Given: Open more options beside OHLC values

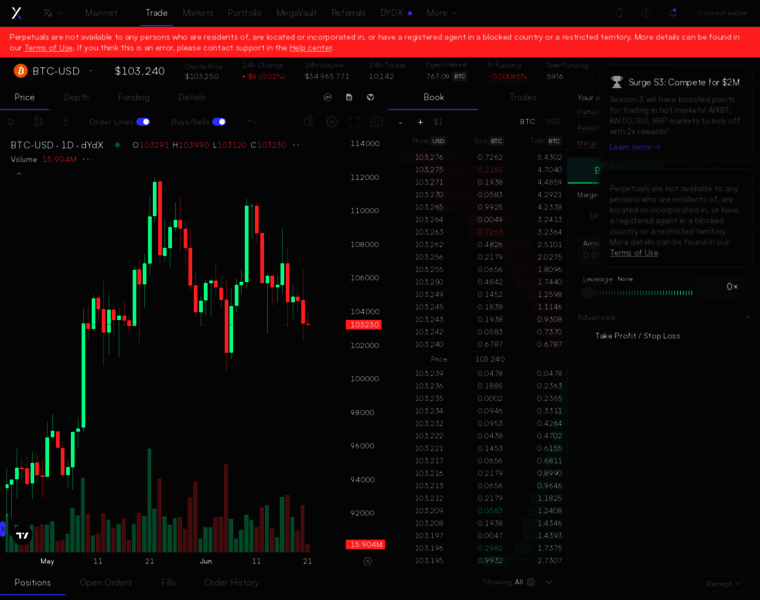Looking at the screenshot, I should (298, 145).
